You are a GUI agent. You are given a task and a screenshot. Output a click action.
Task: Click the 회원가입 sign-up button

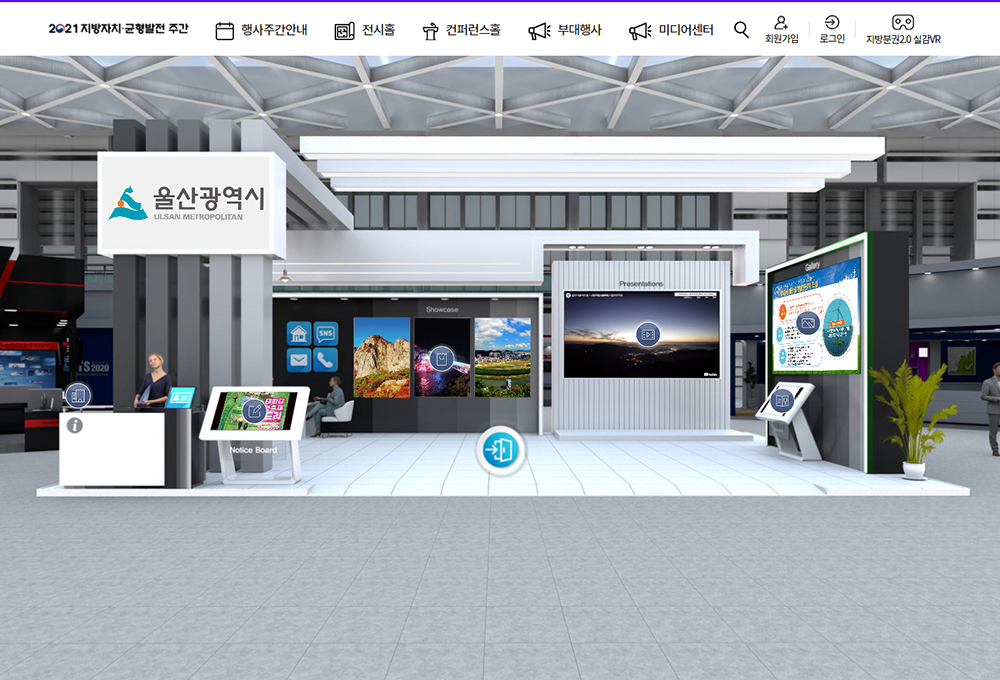781,30
